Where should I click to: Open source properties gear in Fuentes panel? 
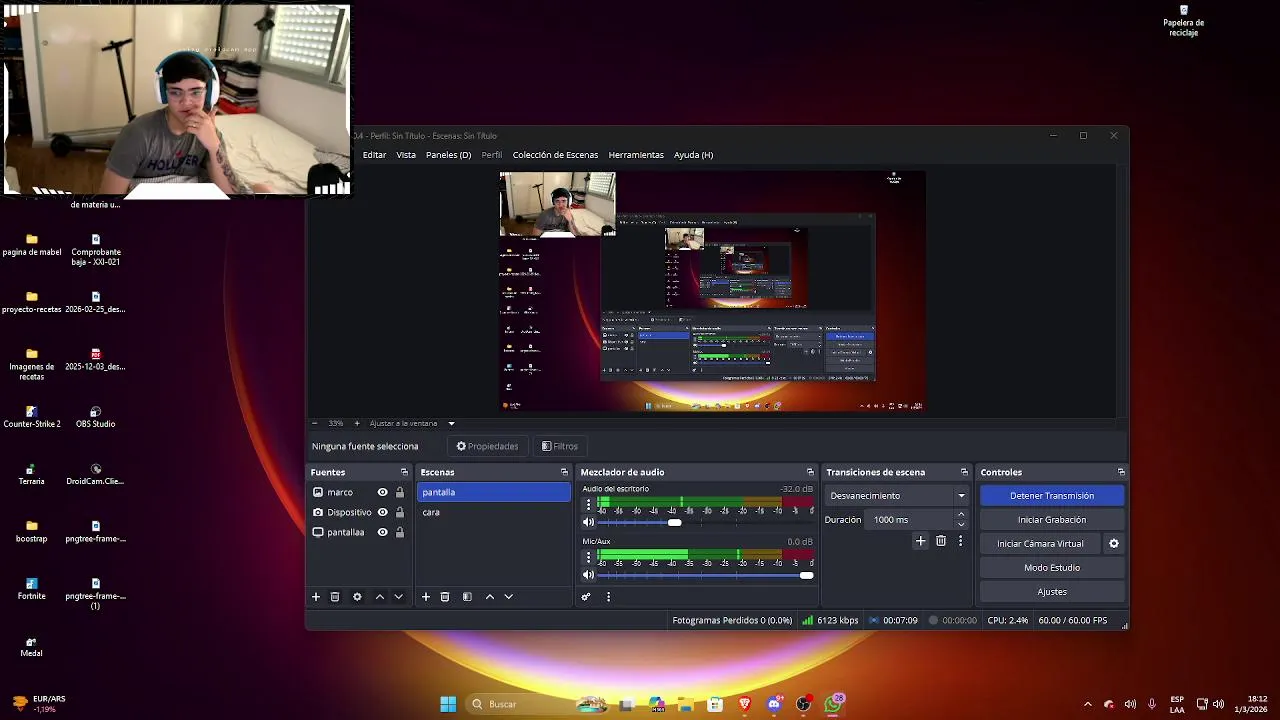point(357,597)
